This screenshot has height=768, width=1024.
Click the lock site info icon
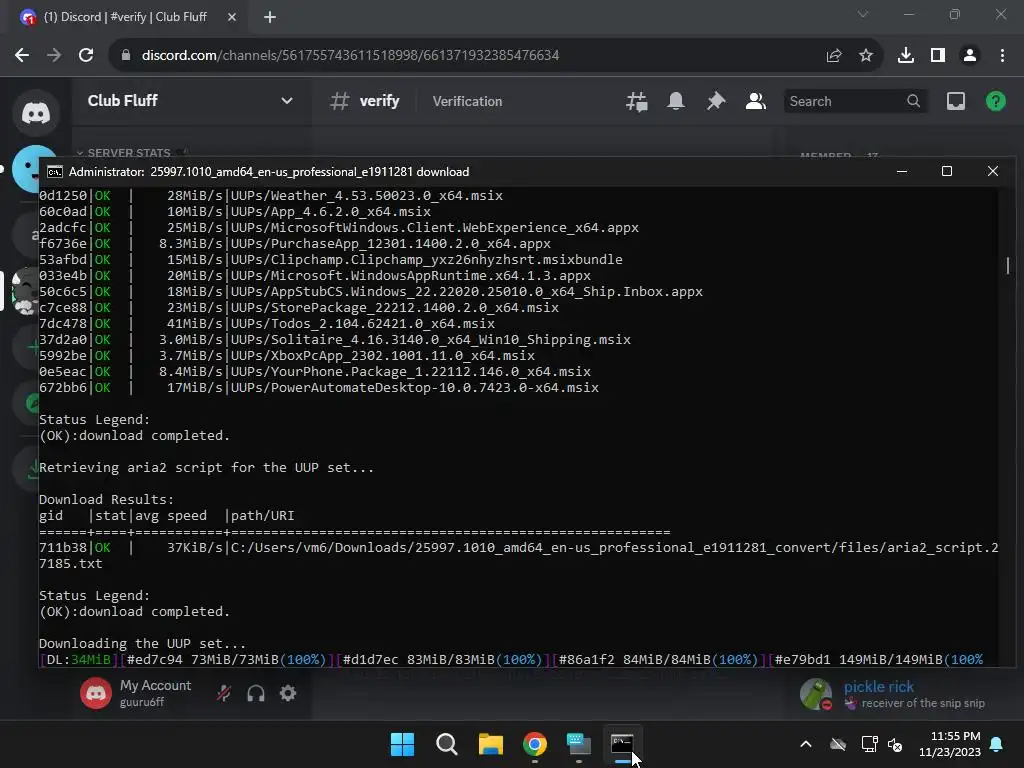[x=126, y=56]
